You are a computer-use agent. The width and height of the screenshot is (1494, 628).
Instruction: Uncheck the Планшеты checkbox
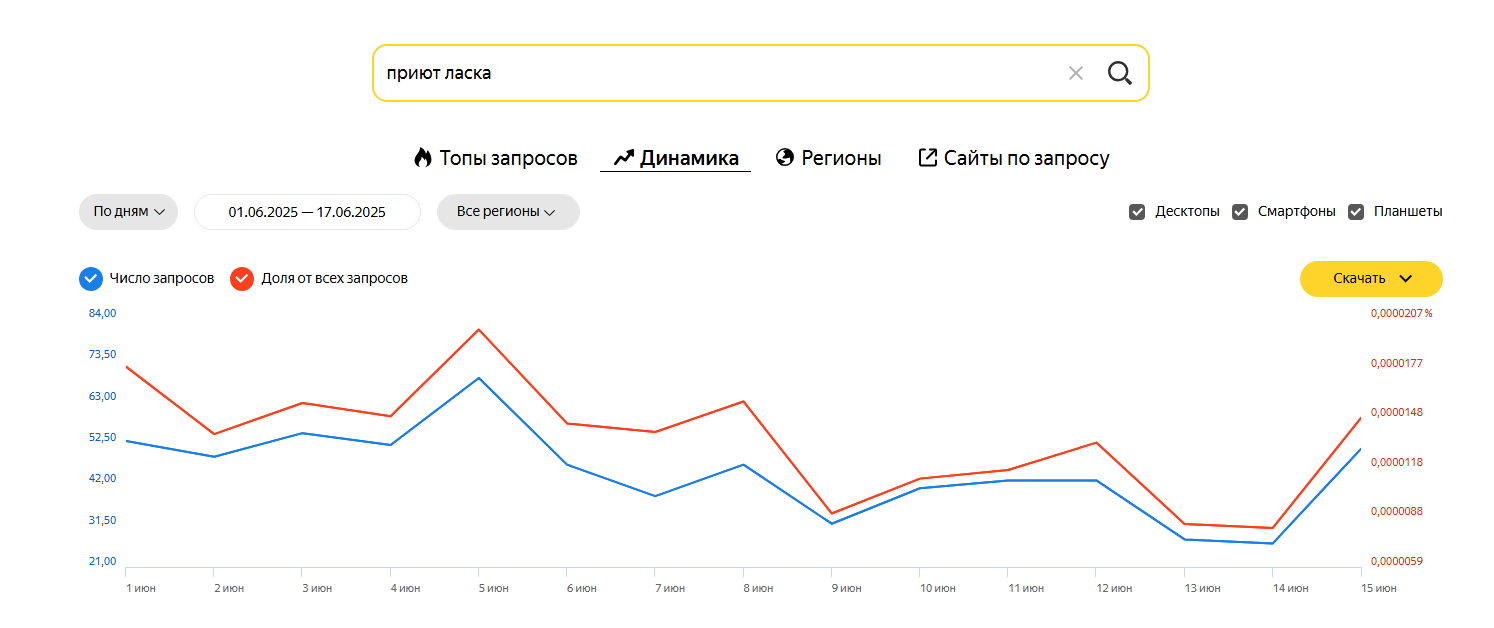click(1356, 212)
